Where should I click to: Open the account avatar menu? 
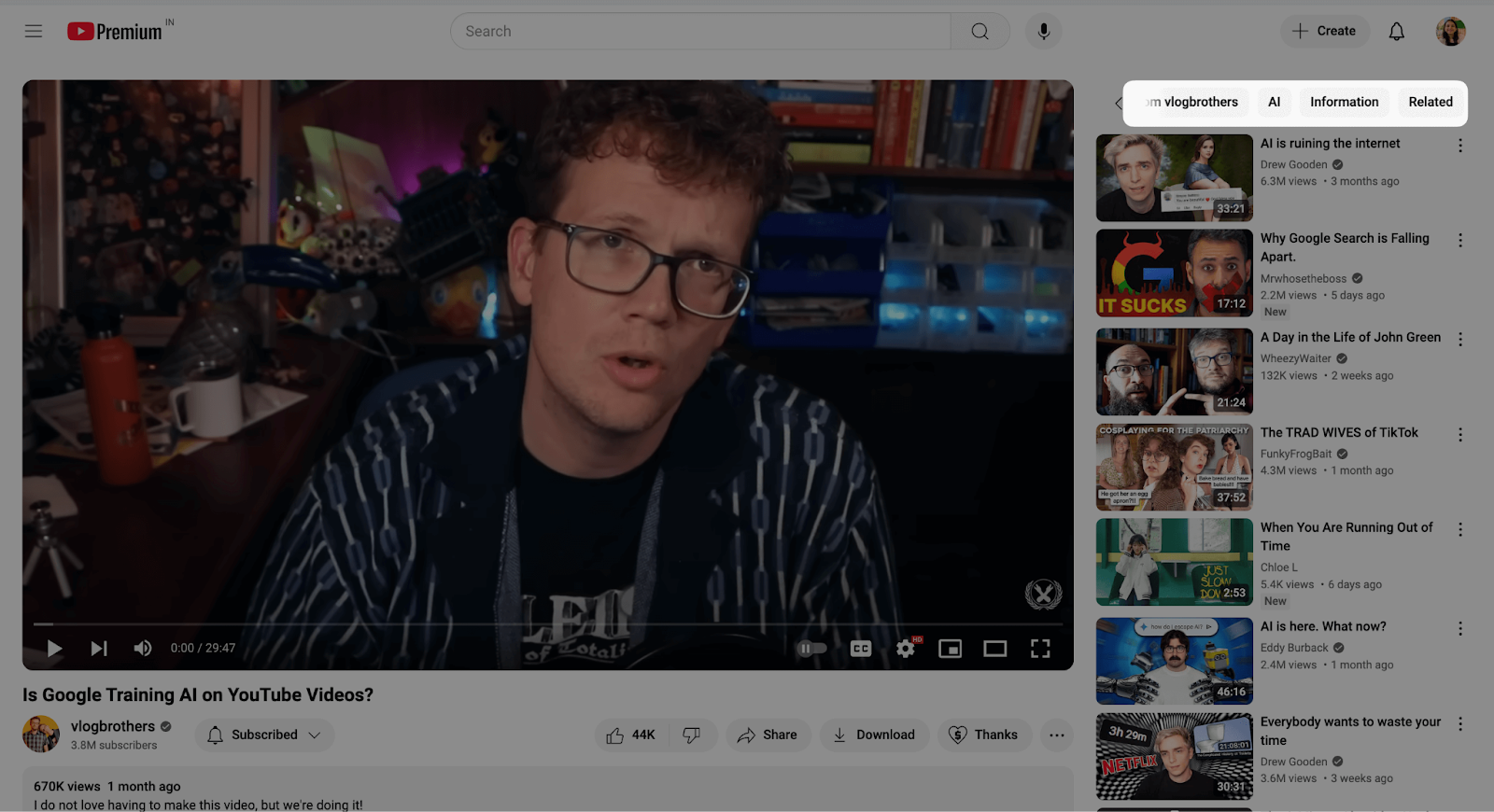pyautogui.click(x=1450, y=31)
